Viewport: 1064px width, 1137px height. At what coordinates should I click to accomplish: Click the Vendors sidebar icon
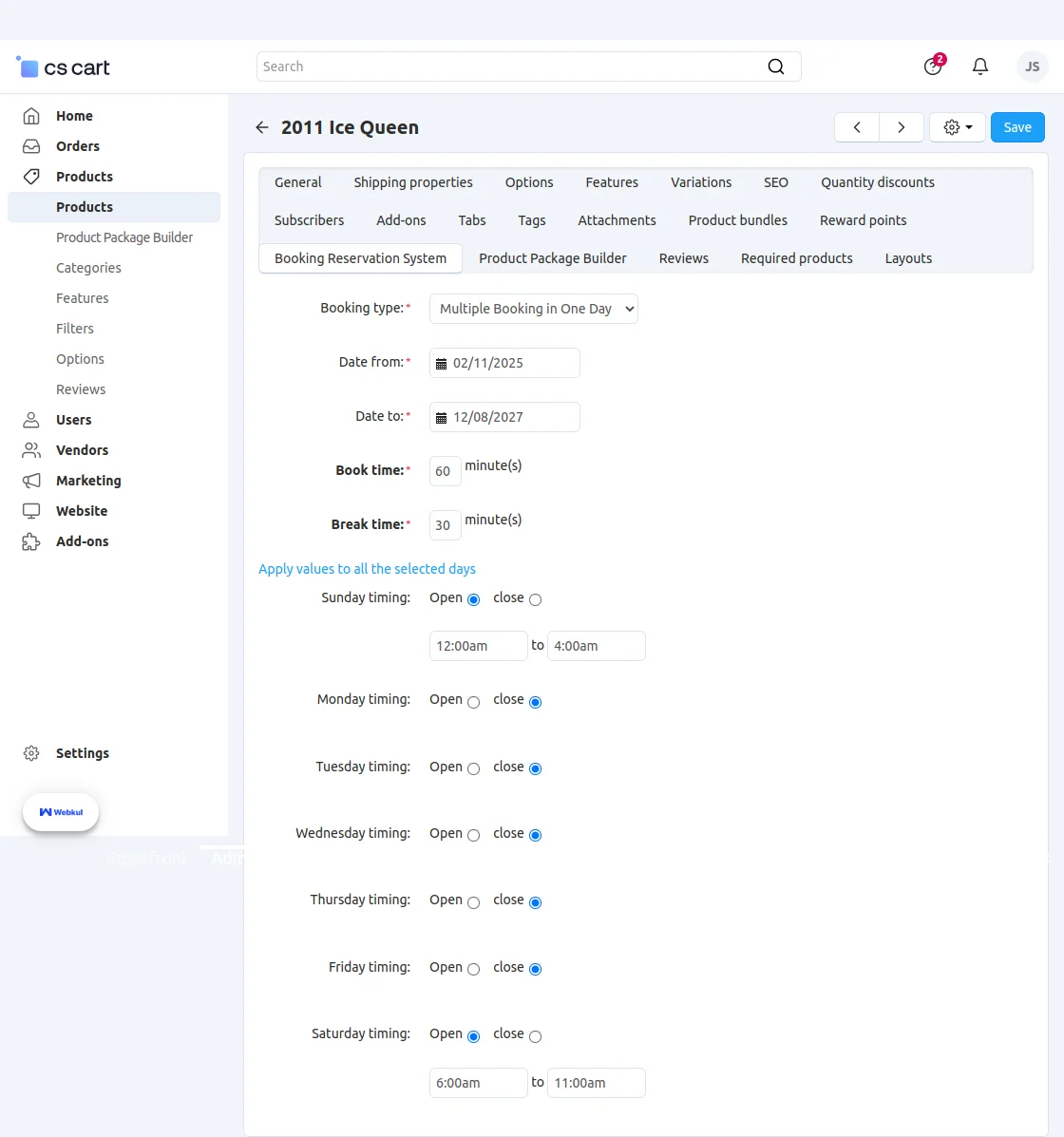pos(31,449)
